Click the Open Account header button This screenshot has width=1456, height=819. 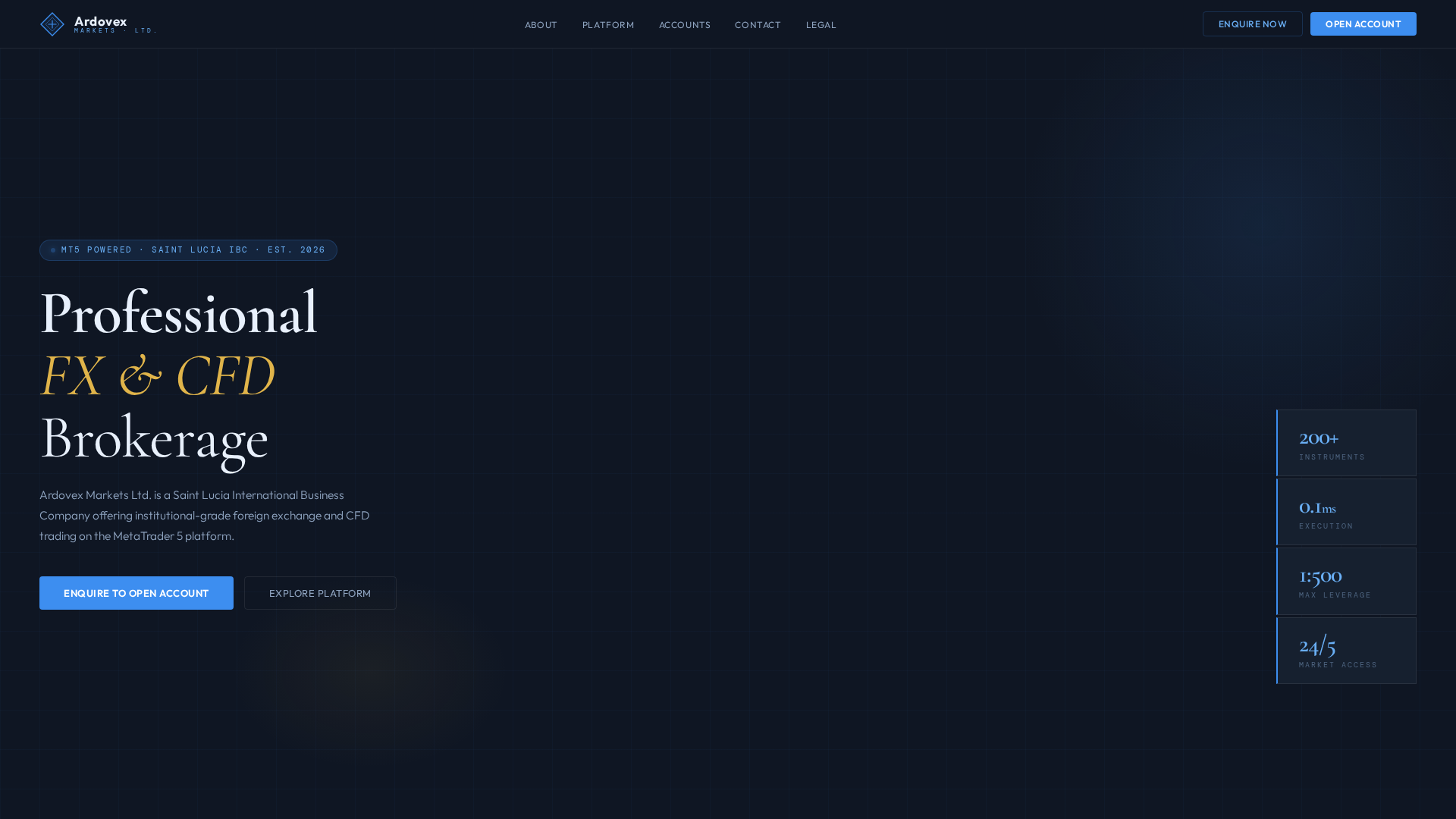tap(1363, 24)
